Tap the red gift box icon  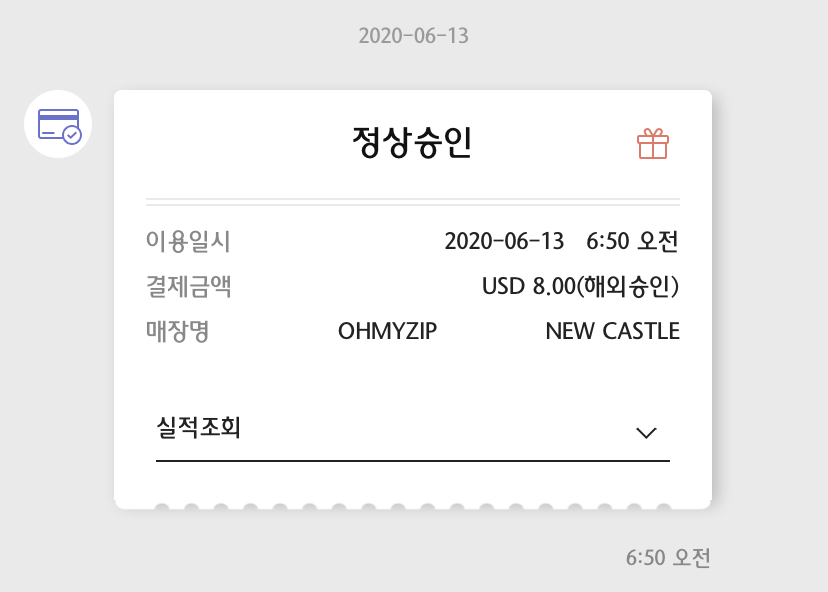point(652,143)
